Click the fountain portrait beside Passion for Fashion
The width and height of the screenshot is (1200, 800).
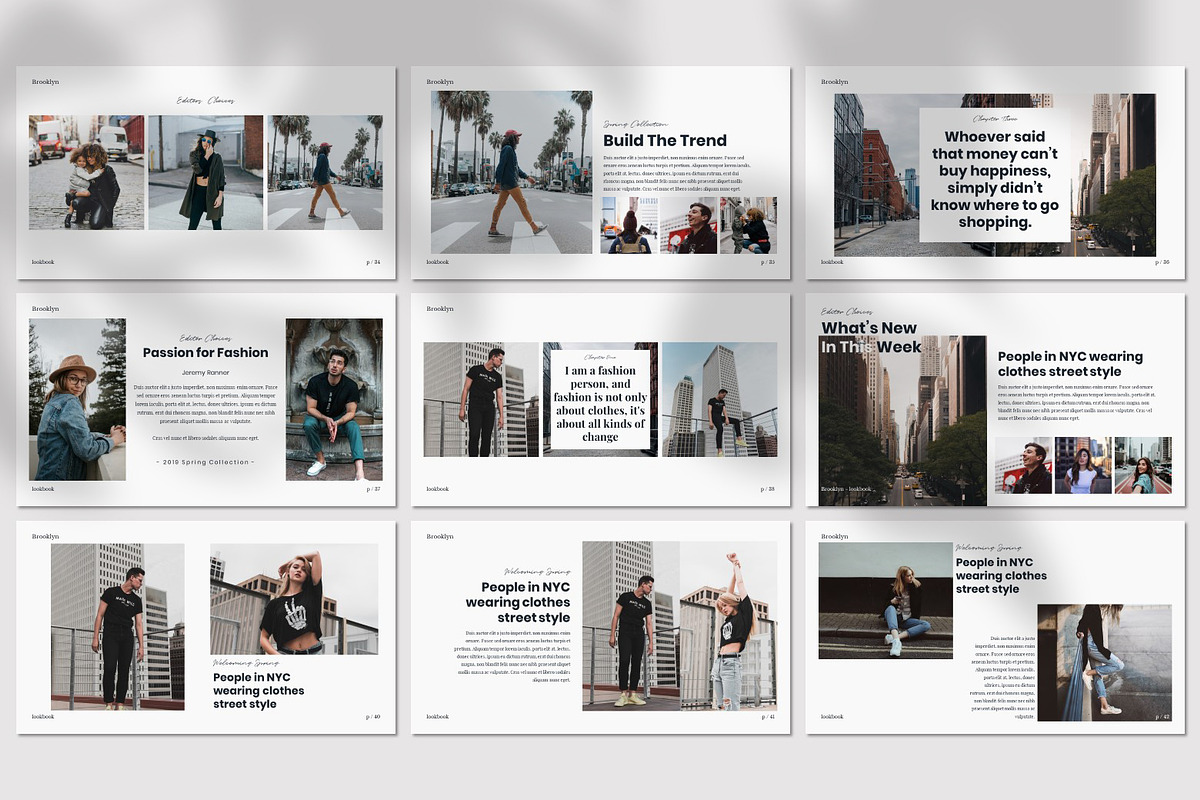pos(333,400)
